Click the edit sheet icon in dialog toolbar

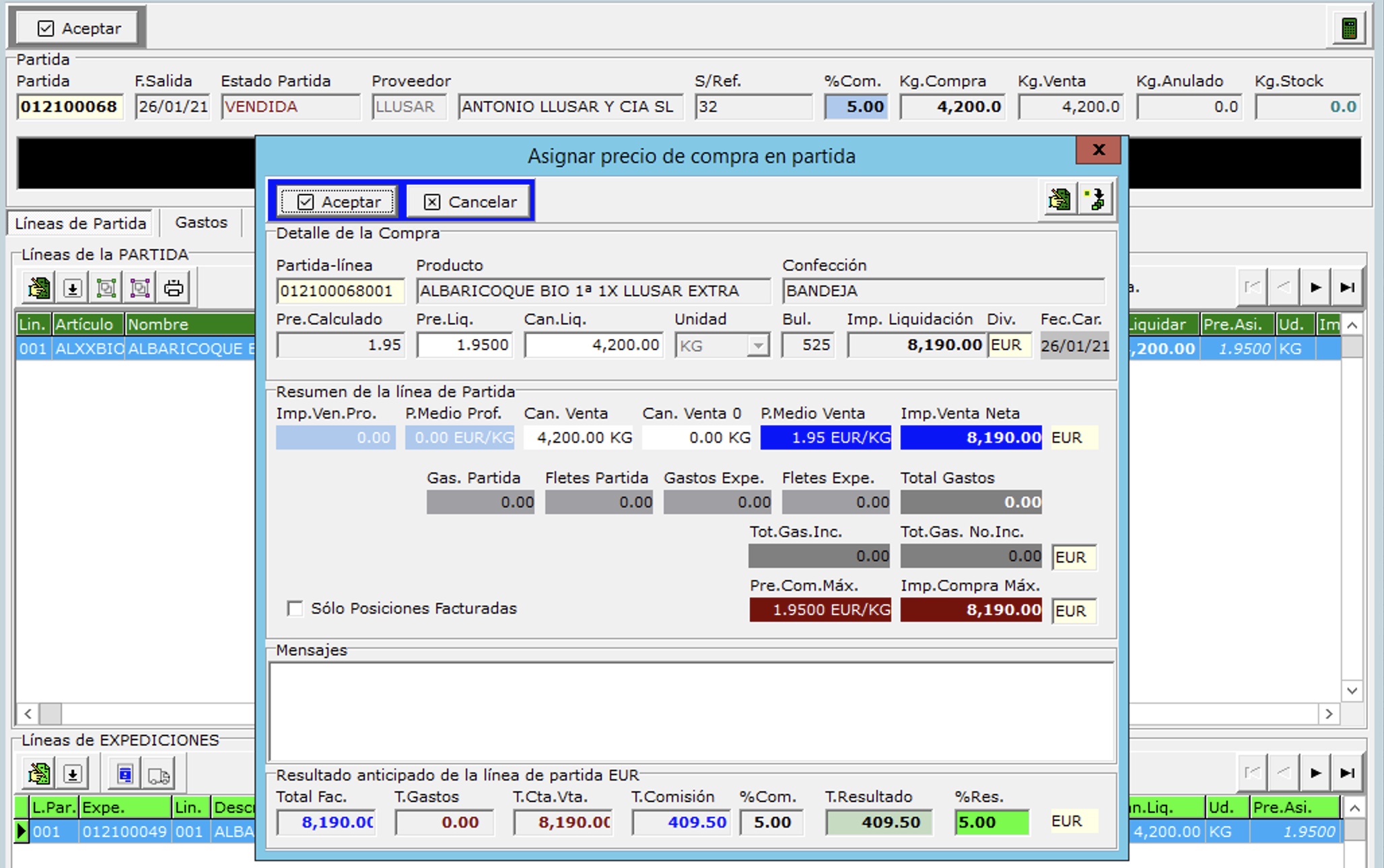click(x=1059, y=199)
